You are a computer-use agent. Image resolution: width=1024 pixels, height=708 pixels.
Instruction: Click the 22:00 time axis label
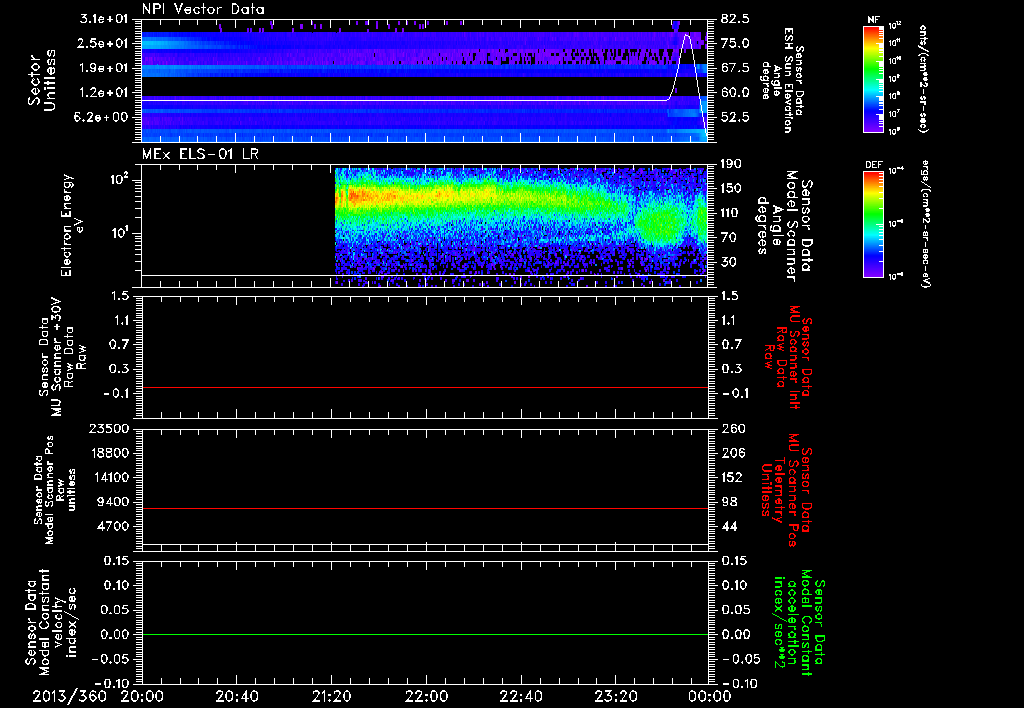pyautogui.click(x=426, y=696)
